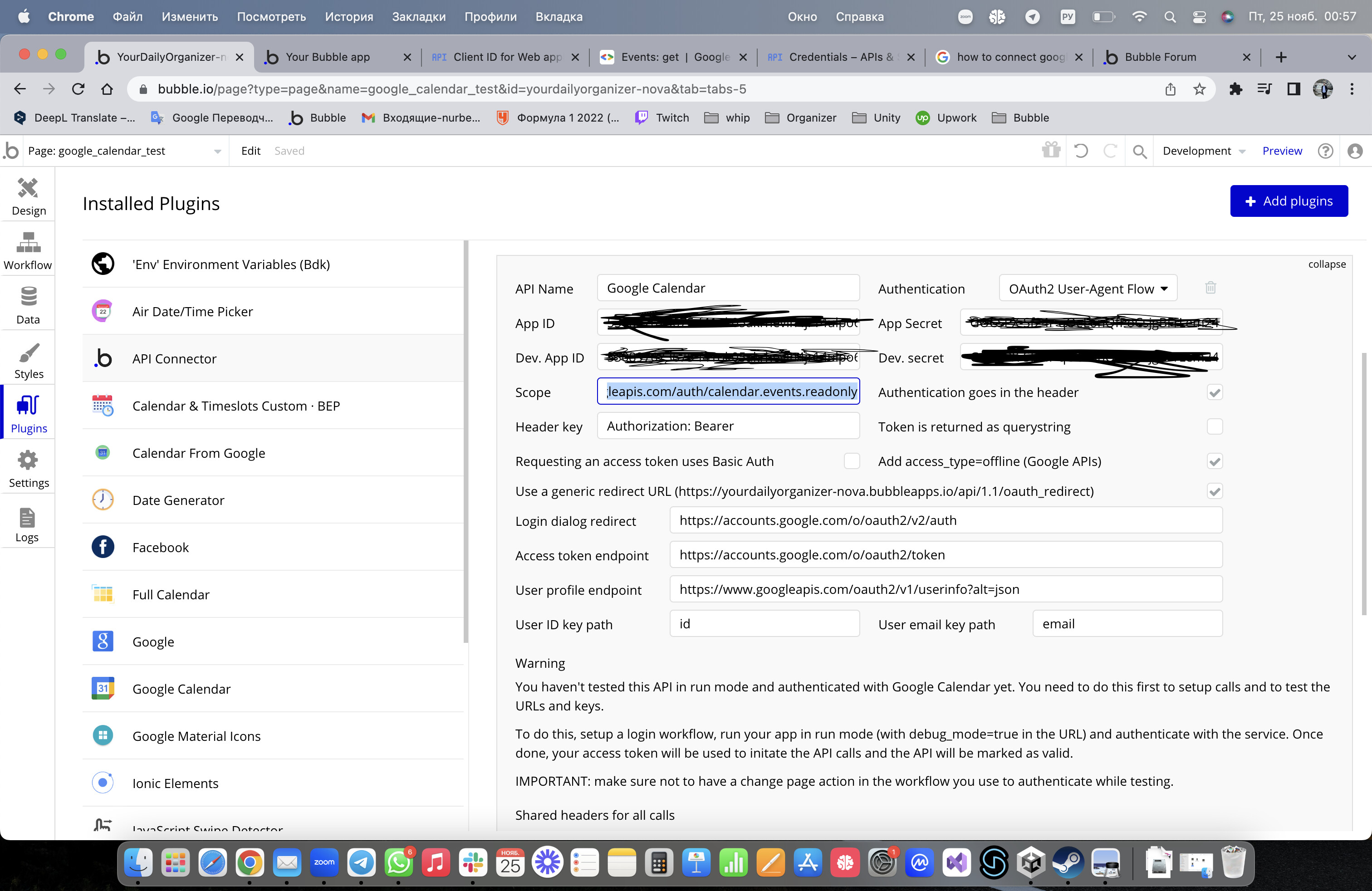Viewport: 1372px width, 891px height.
Task: Open the Design tab in sidebar
Action: (x=28, y=196)
